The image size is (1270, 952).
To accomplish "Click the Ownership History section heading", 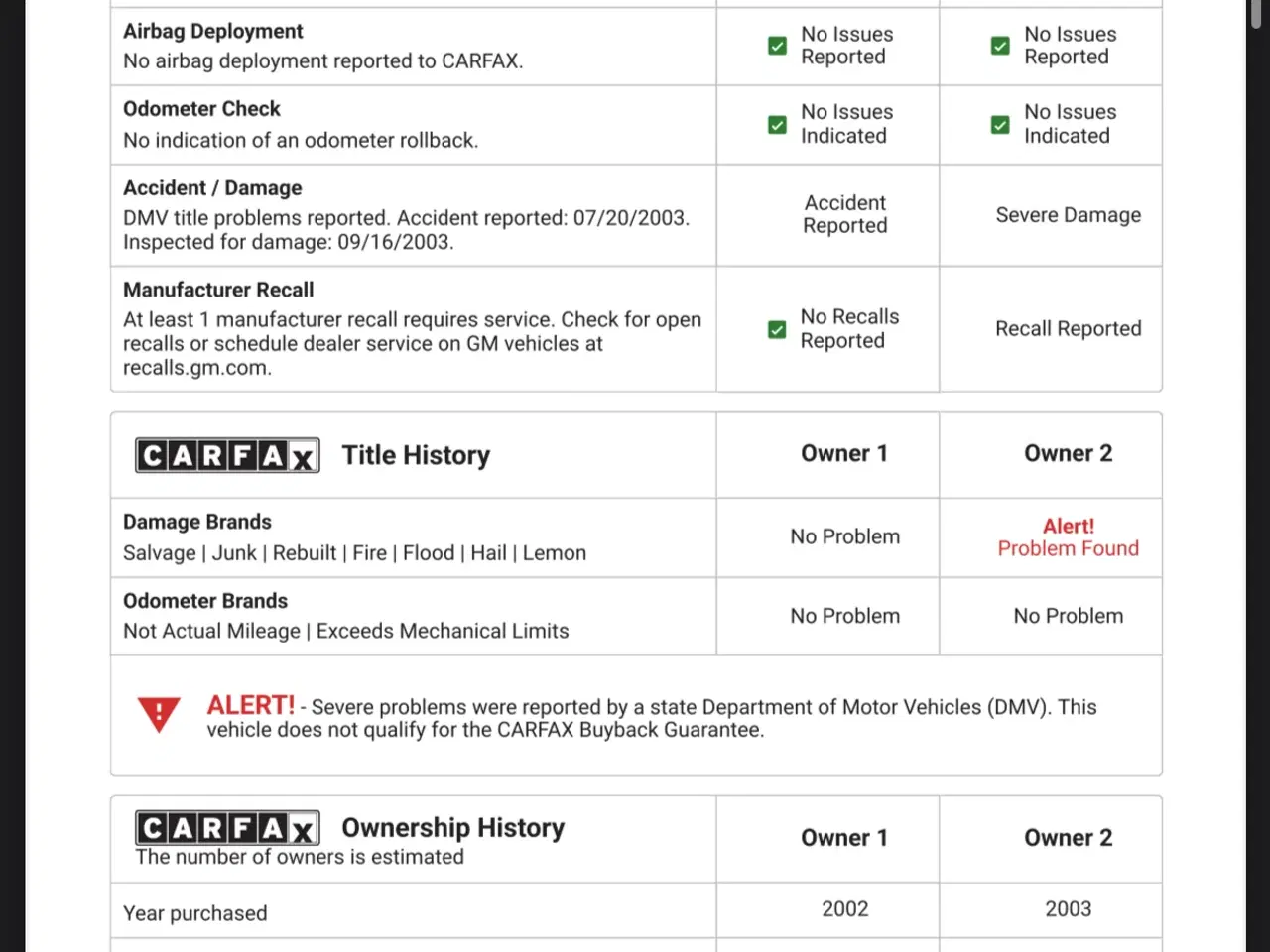I will click(x=452, y=827).
